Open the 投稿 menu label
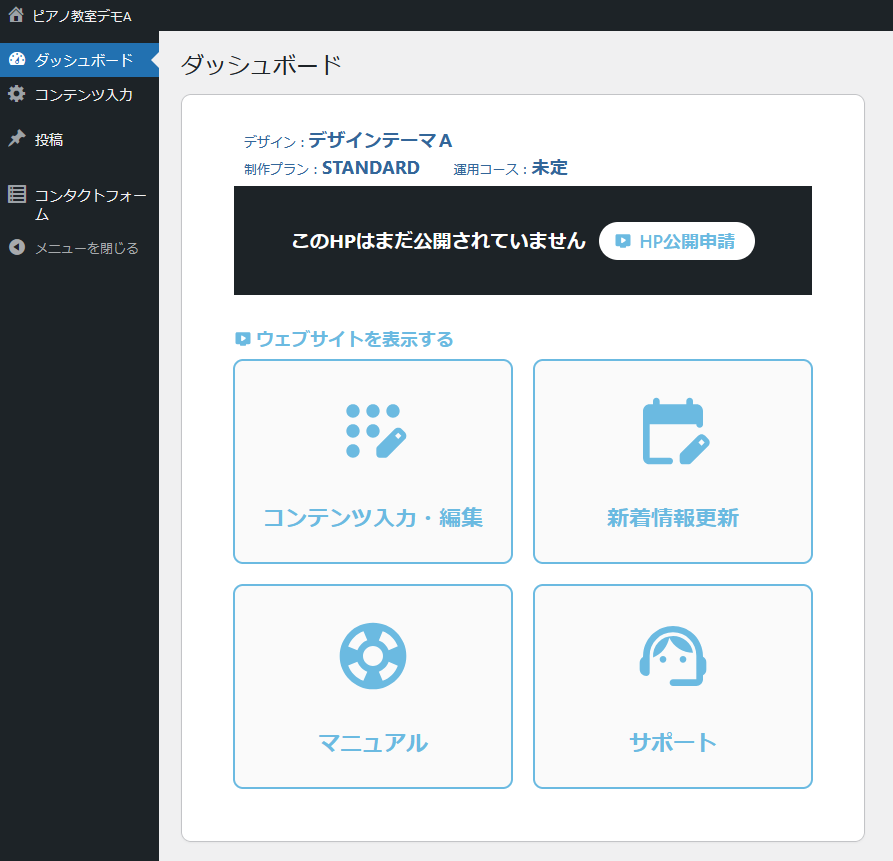Image resolution: width=893 pixels, height=861 pixels. point(49,140)
